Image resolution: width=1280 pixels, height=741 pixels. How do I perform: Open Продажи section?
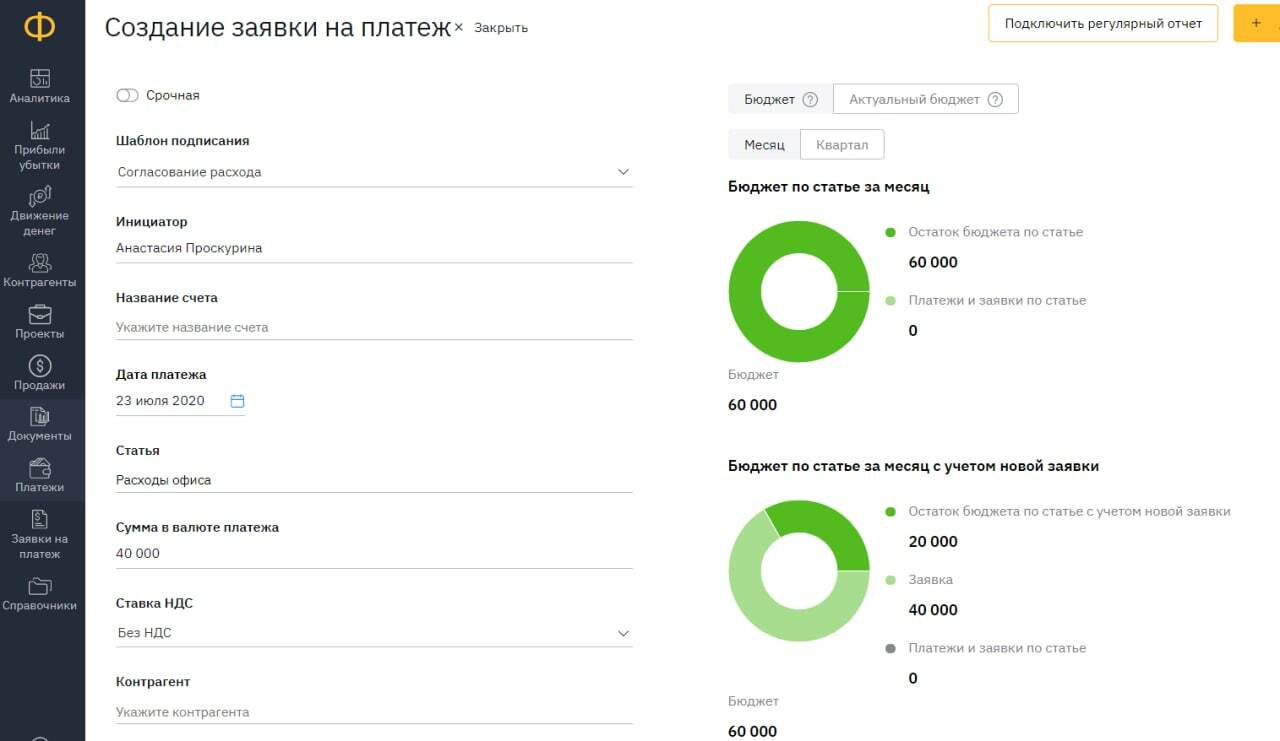tap(40, 373)
